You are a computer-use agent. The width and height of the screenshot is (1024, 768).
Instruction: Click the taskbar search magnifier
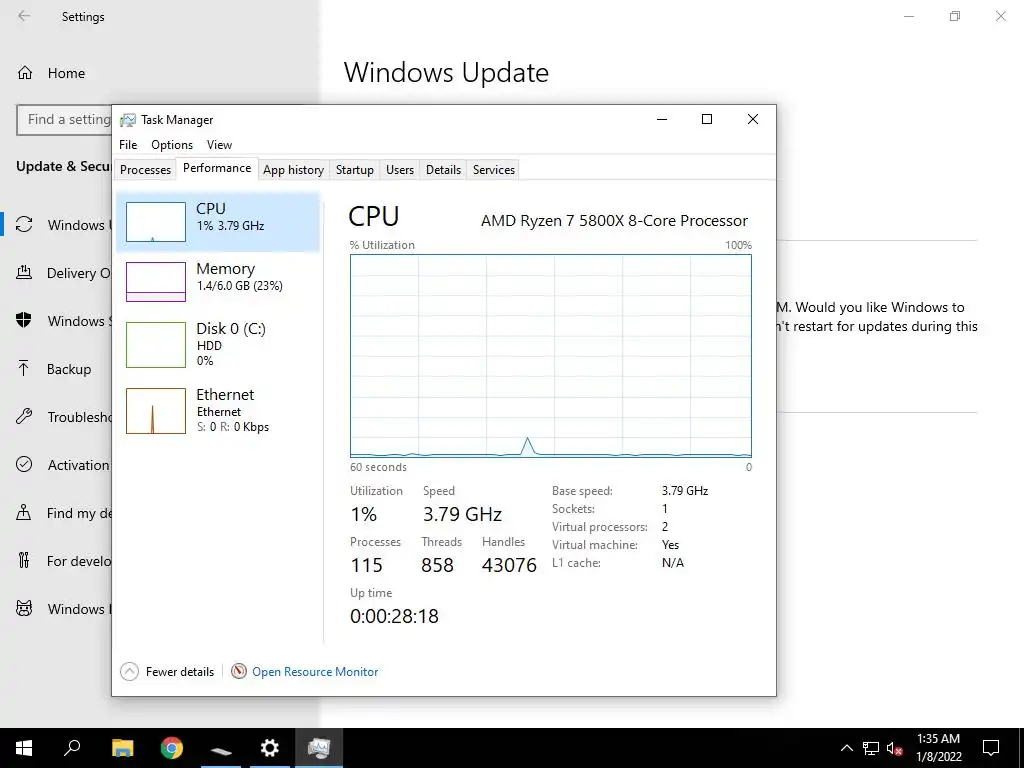[x=72, y=748]
